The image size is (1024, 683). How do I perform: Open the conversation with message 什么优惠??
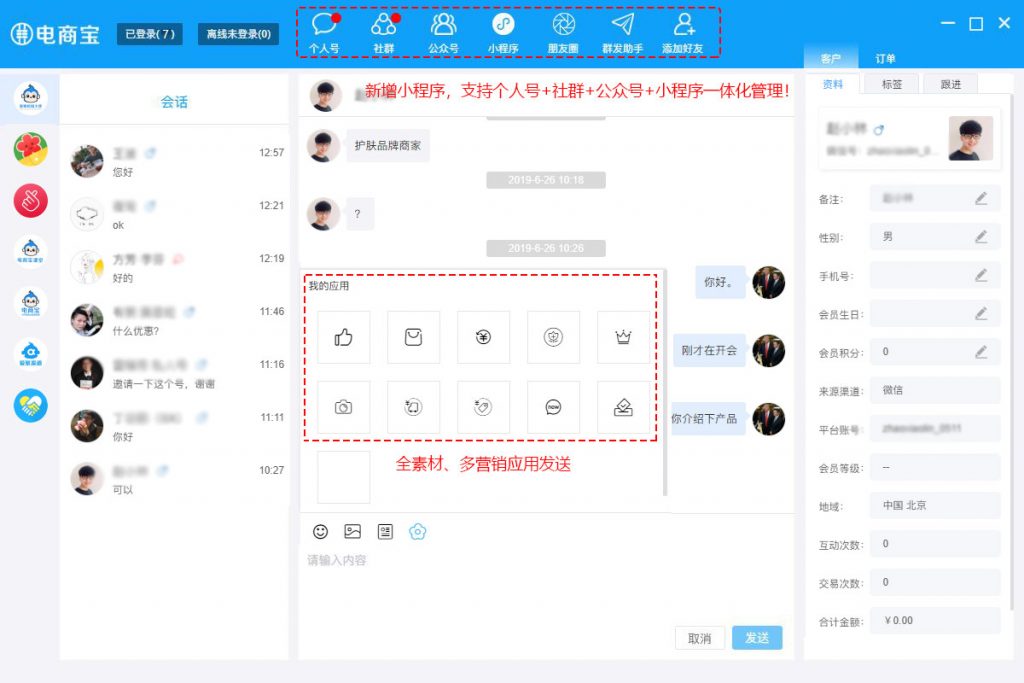tap(176, 320)
